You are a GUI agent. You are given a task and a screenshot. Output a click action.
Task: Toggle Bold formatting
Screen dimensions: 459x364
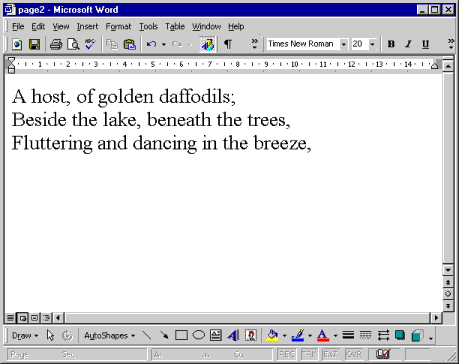(x=391, y=44)
